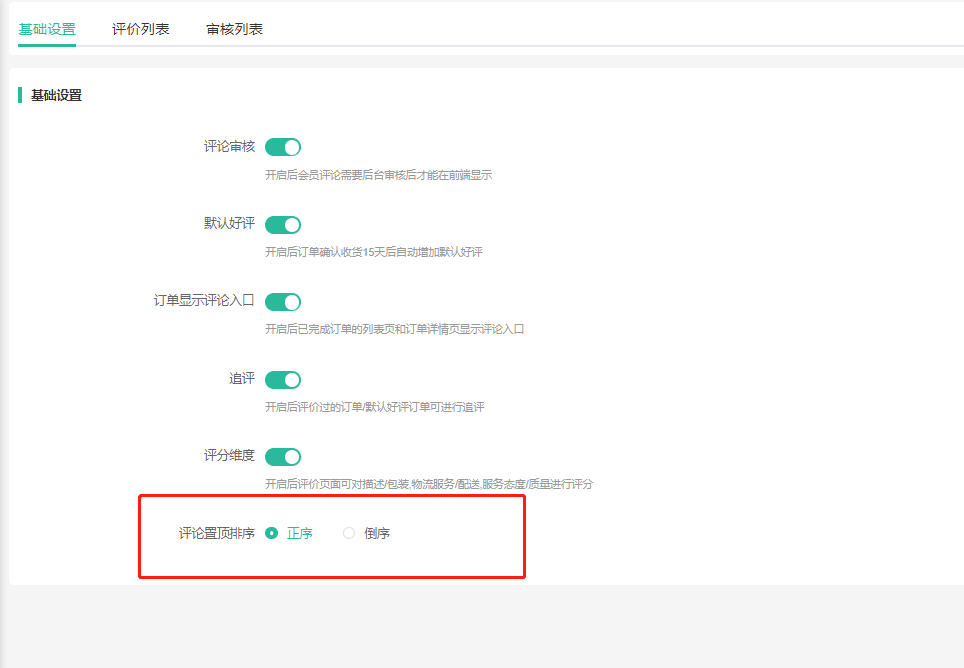Select the 正序 radio button
This screenshot has height=668, width=964.
tap(272, 534)
